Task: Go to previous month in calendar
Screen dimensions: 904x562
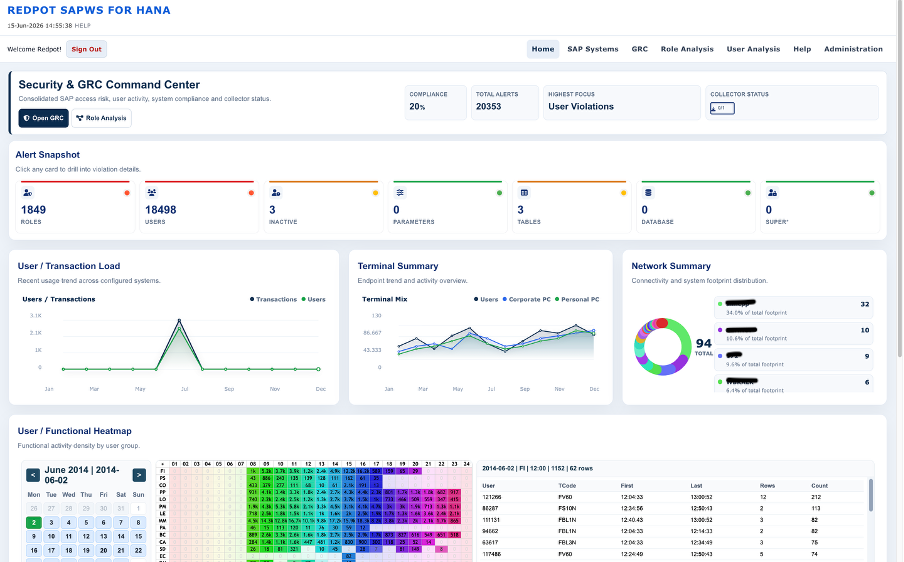Action: [x=33, y=475]
